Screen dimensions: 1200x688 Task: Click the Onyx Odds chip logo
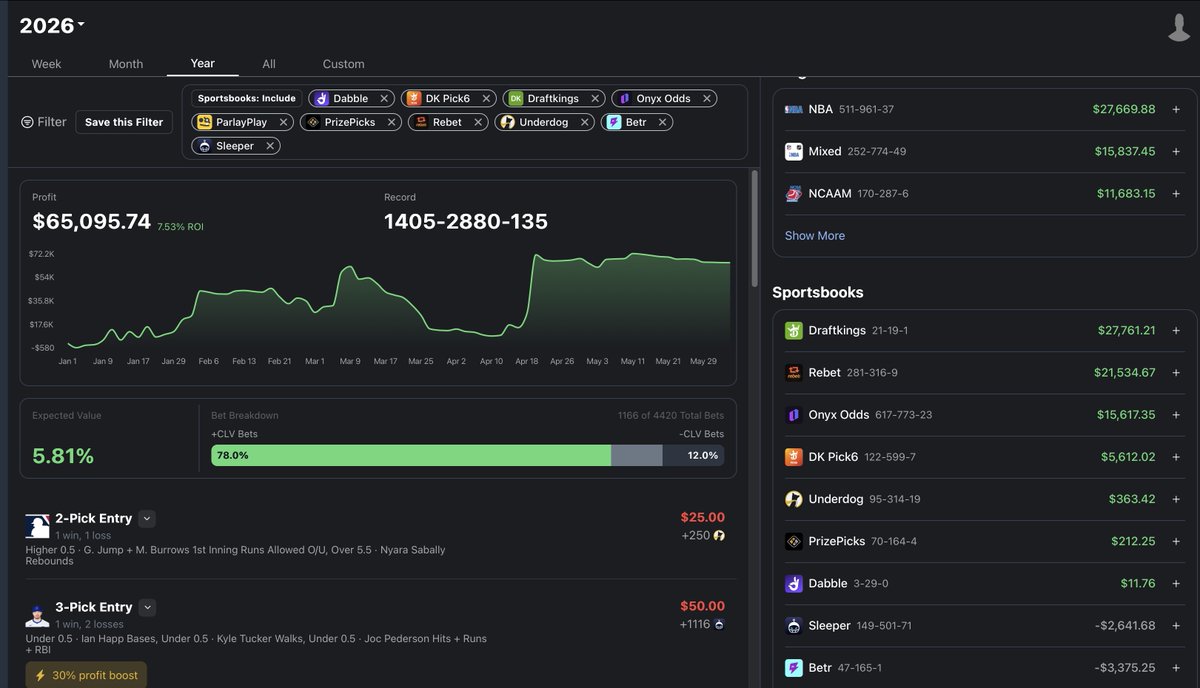[624, 98]
